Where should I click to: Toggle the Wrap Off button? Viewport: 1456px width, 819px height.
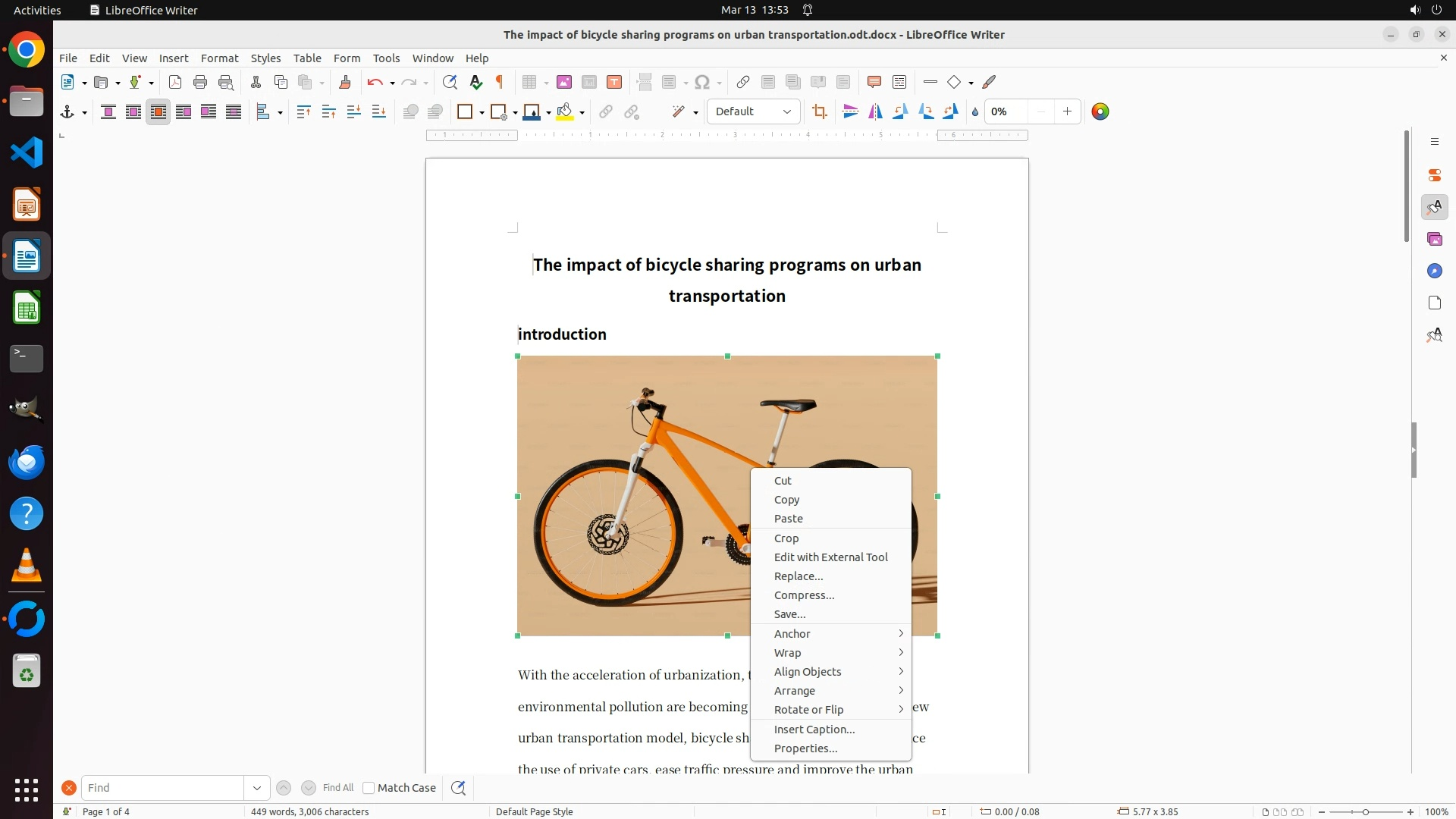click(108, 112)
